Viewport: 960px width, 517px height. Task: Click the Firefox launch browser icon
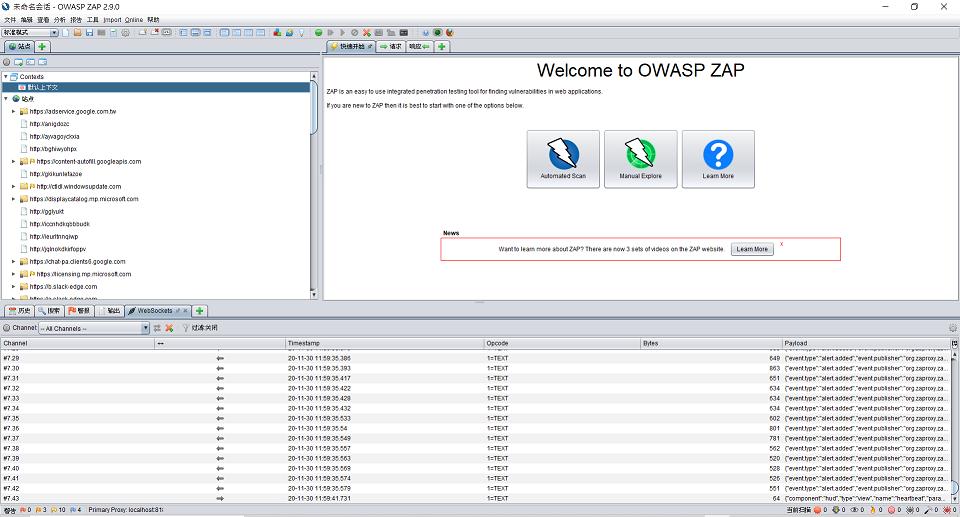(x=449, y=32)
